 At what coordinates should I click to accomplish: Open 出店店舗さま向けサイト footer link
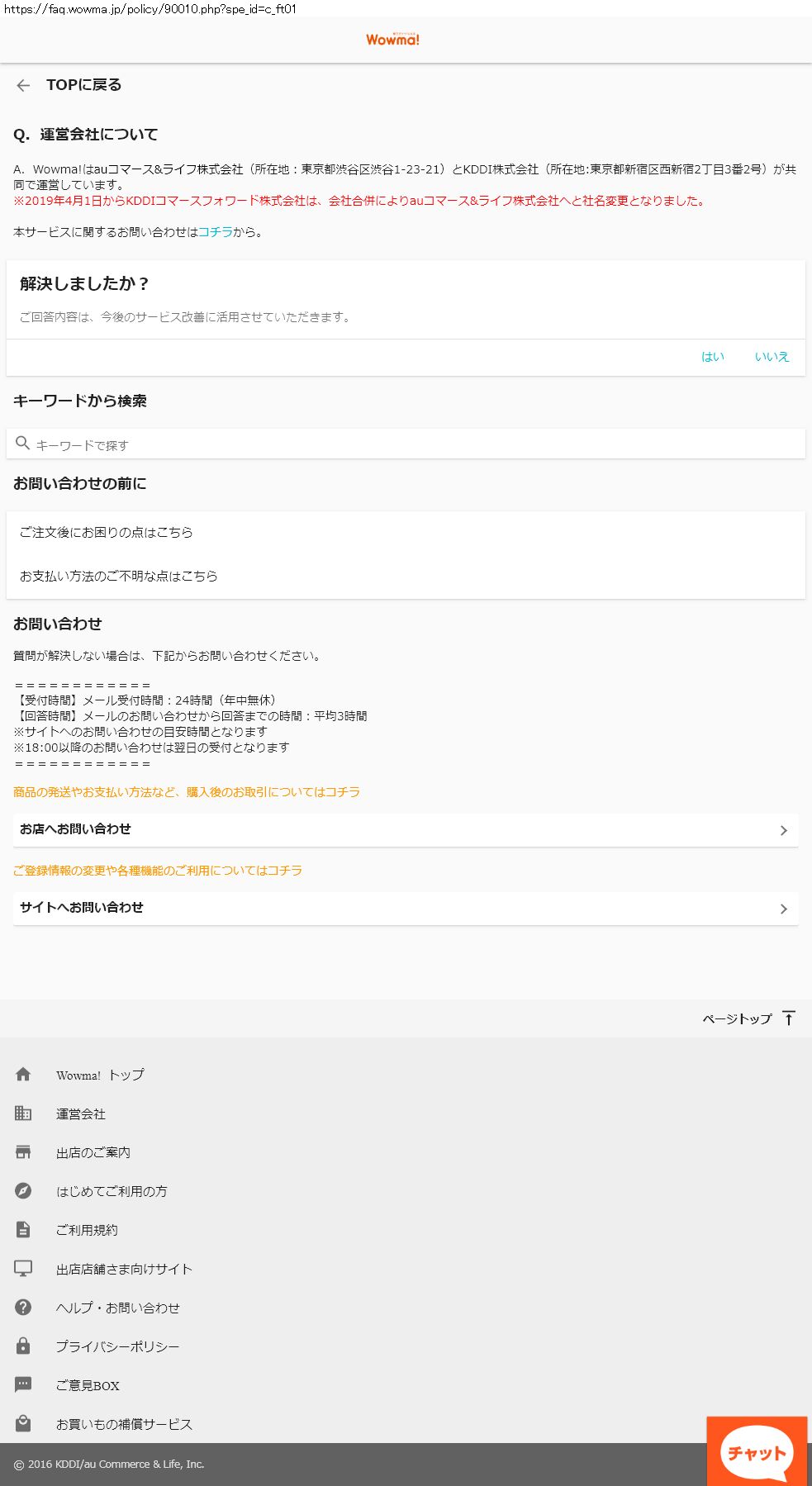click(x=124, y=1269)
